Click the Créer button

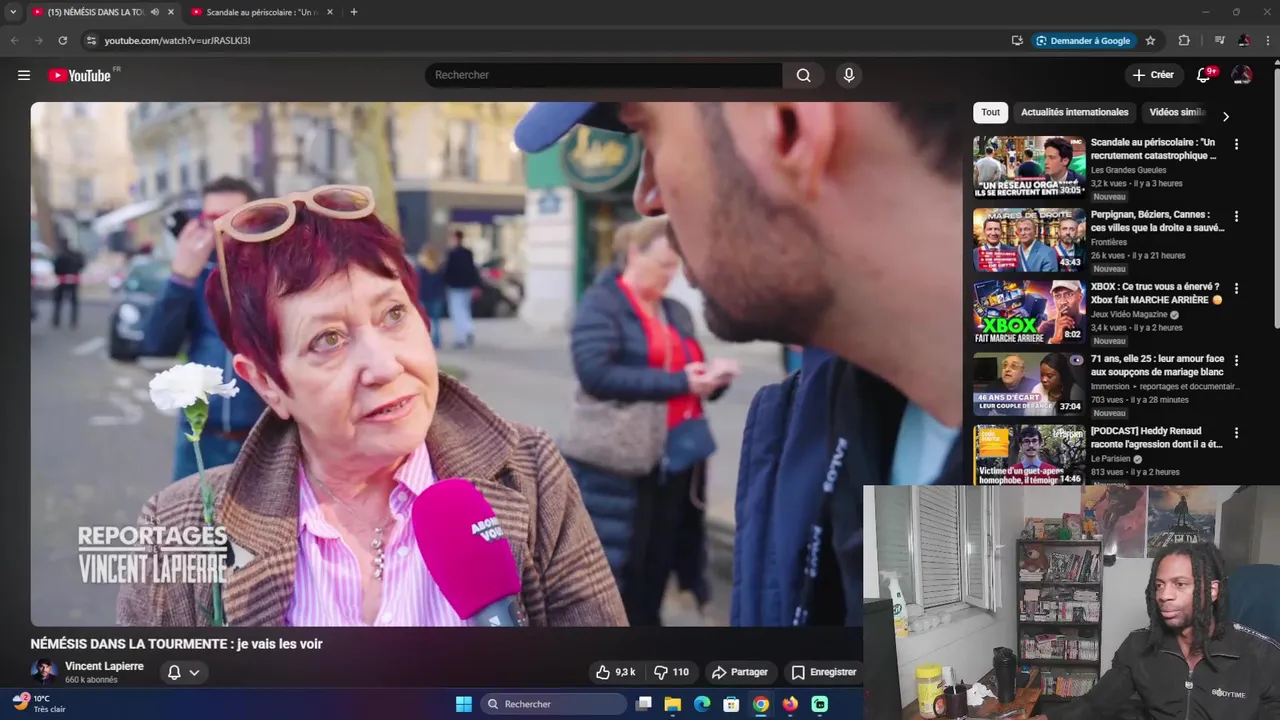coord(1153,75)
